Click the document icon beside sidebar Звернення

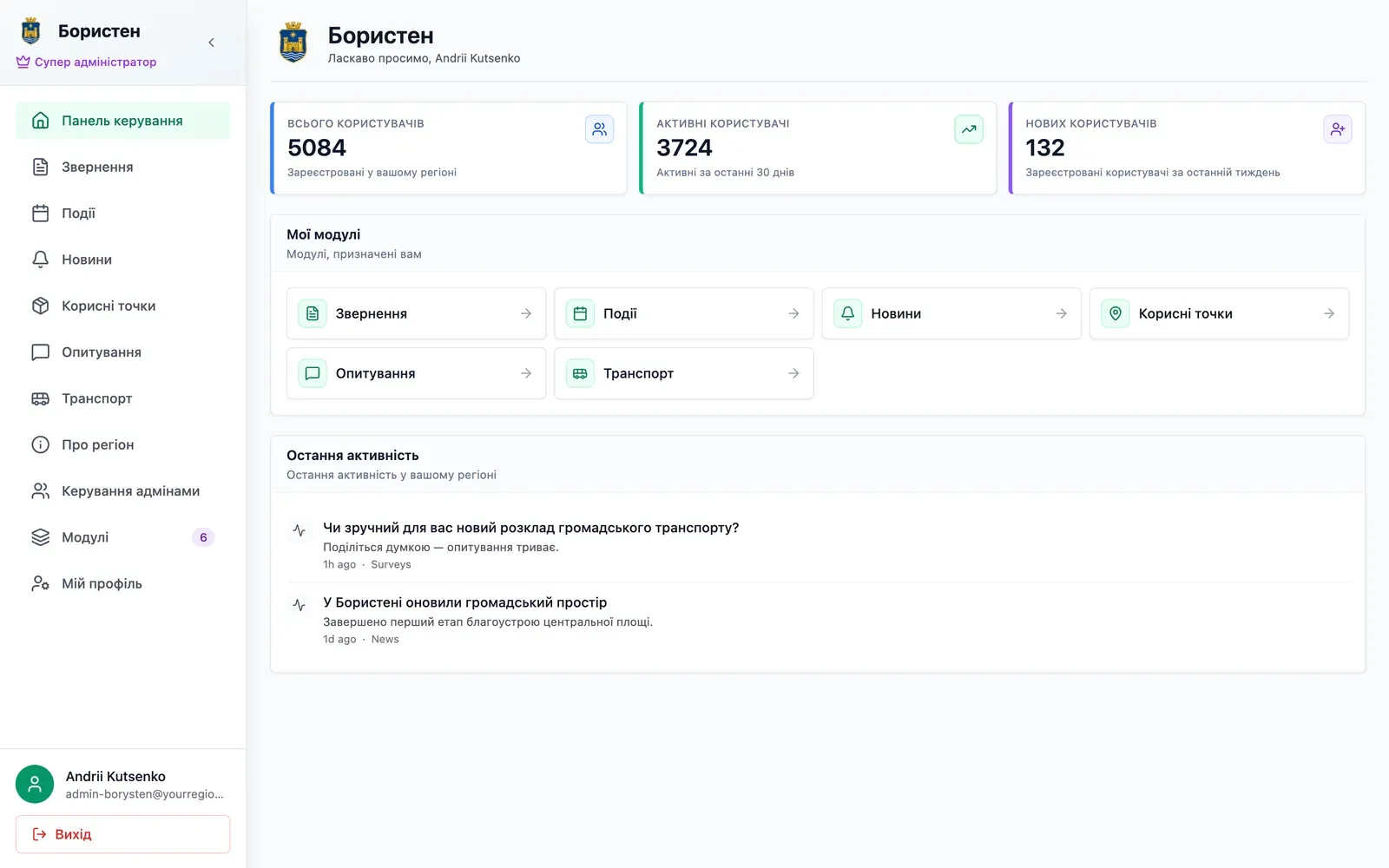[x=41, y=167]
